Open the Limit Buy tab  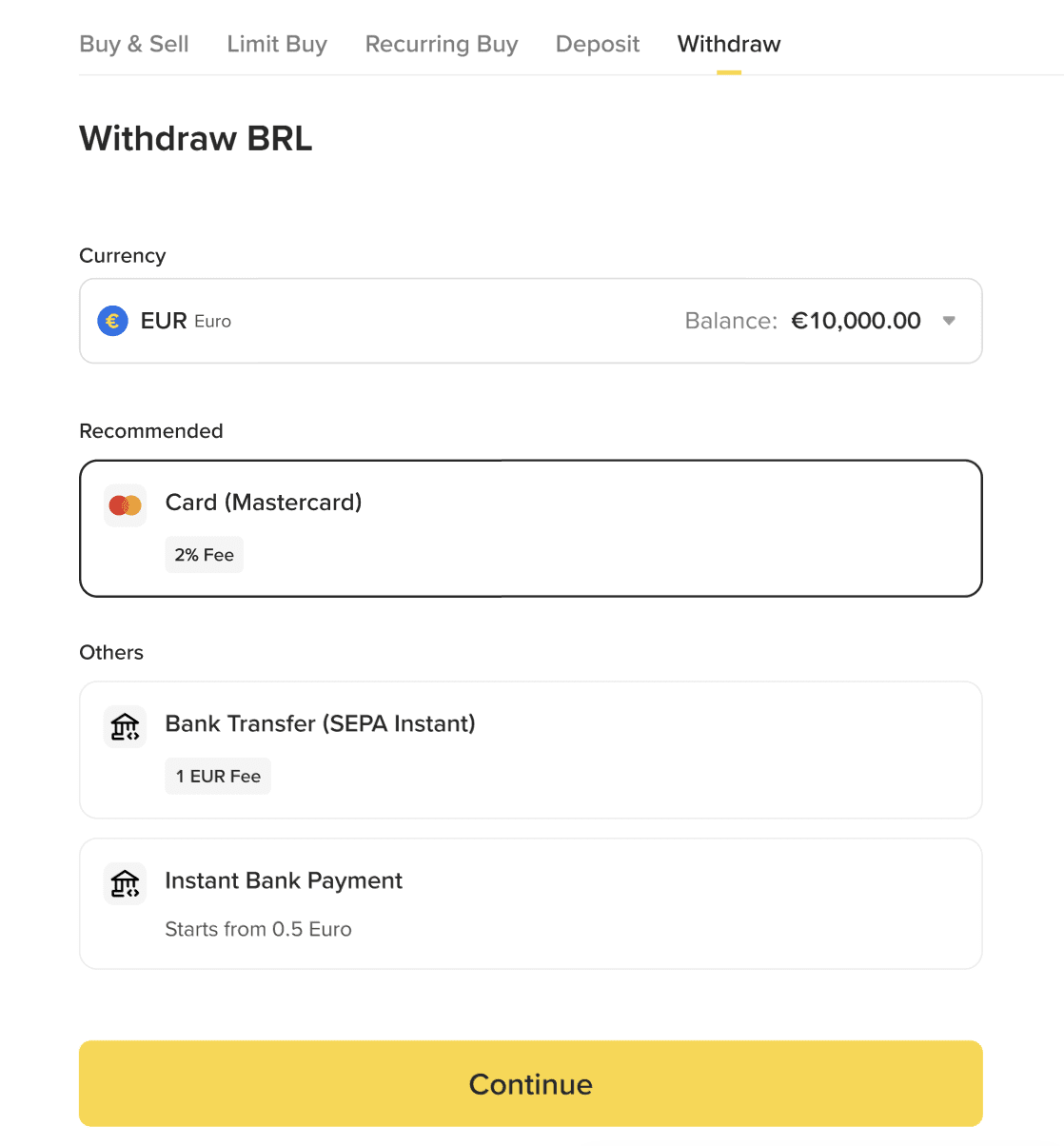(277, 44)
